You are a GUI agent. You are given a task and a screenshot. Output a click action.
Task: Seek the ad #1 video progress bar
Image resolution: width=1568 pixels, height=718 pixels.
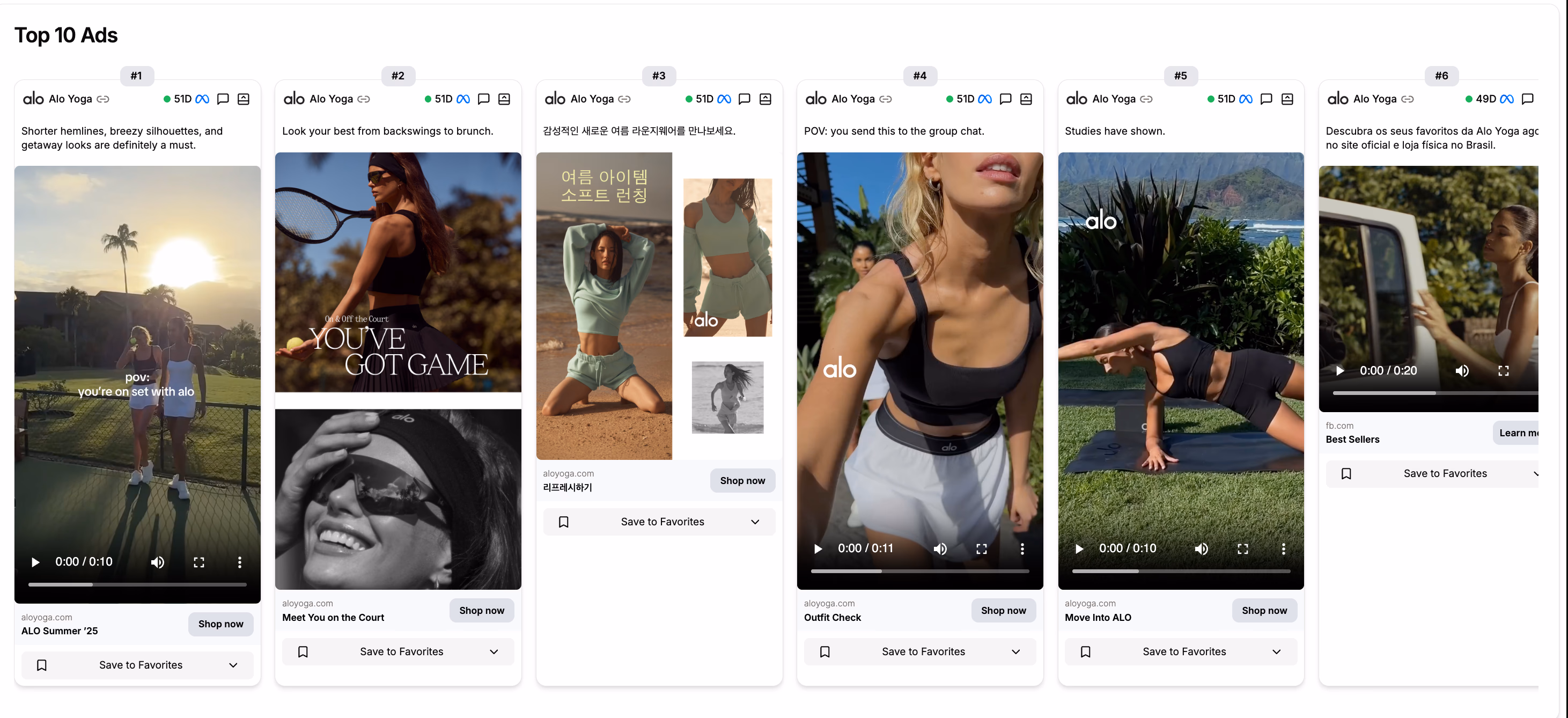pyautogui.click(x=137, y=584)
